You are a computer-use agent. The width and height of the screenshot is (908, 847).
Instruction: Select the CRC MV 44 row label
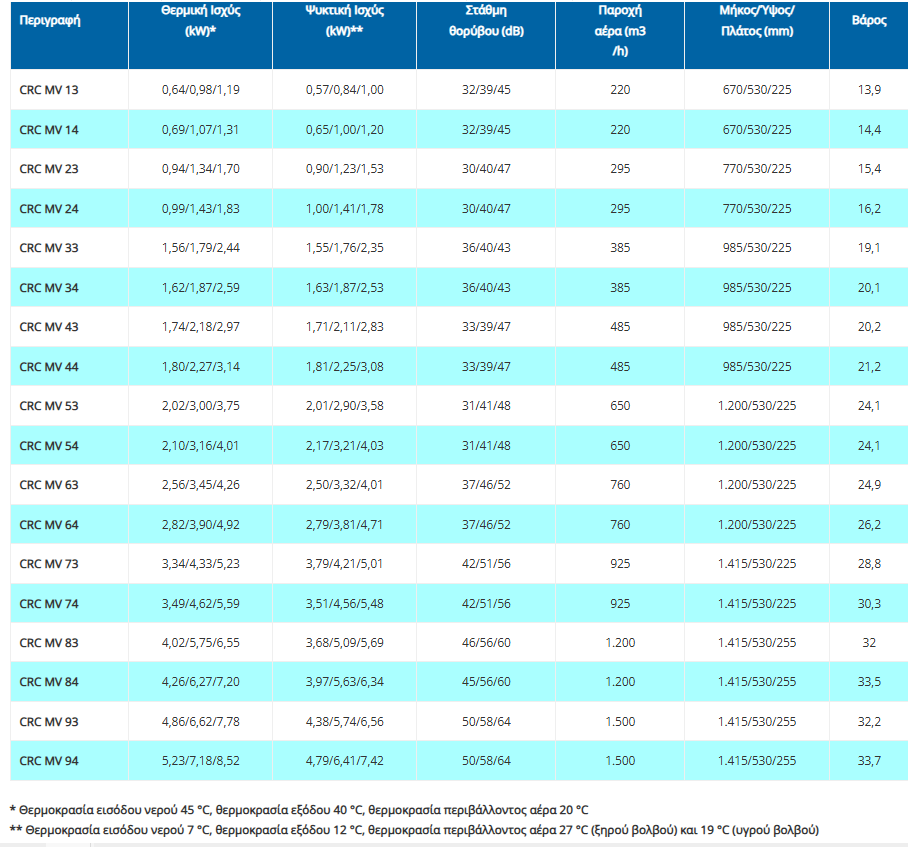(x=48, y=367)
